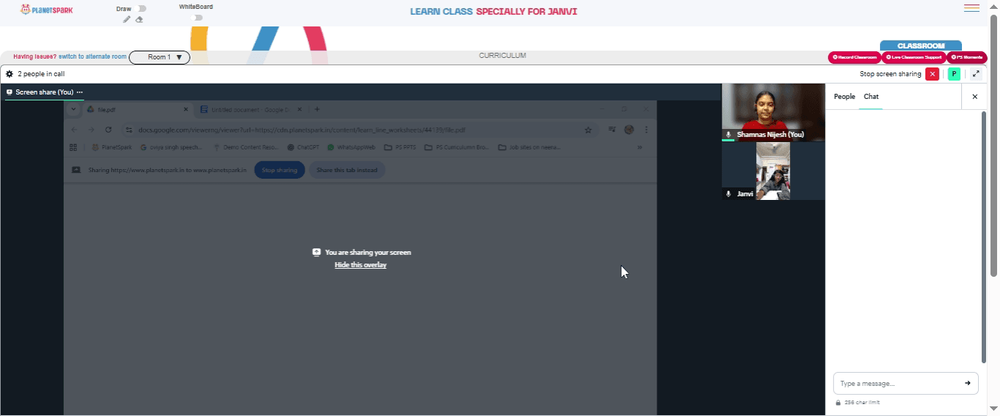
Task: Click switch to alternate room link
Action: [x=92, y=57]
